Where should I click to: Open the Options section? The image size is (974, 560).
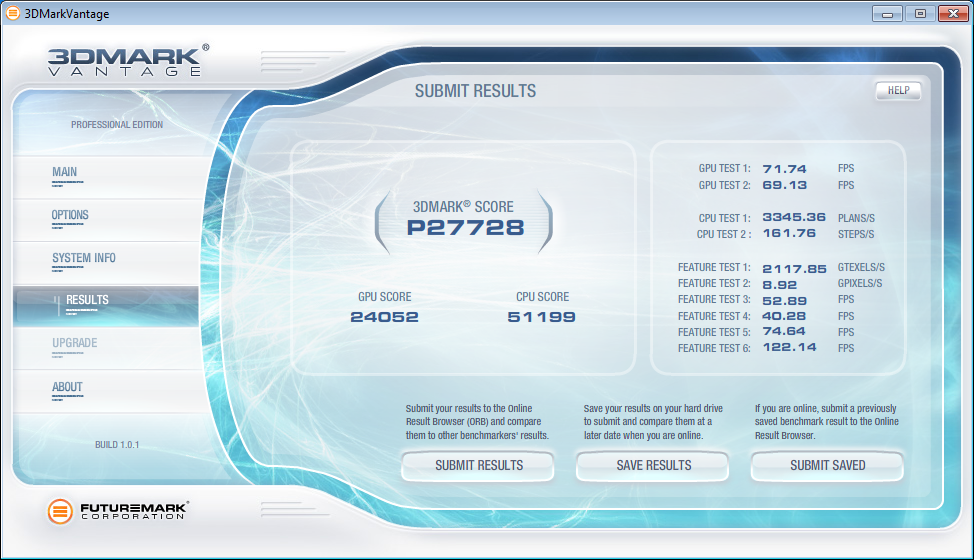70,215
